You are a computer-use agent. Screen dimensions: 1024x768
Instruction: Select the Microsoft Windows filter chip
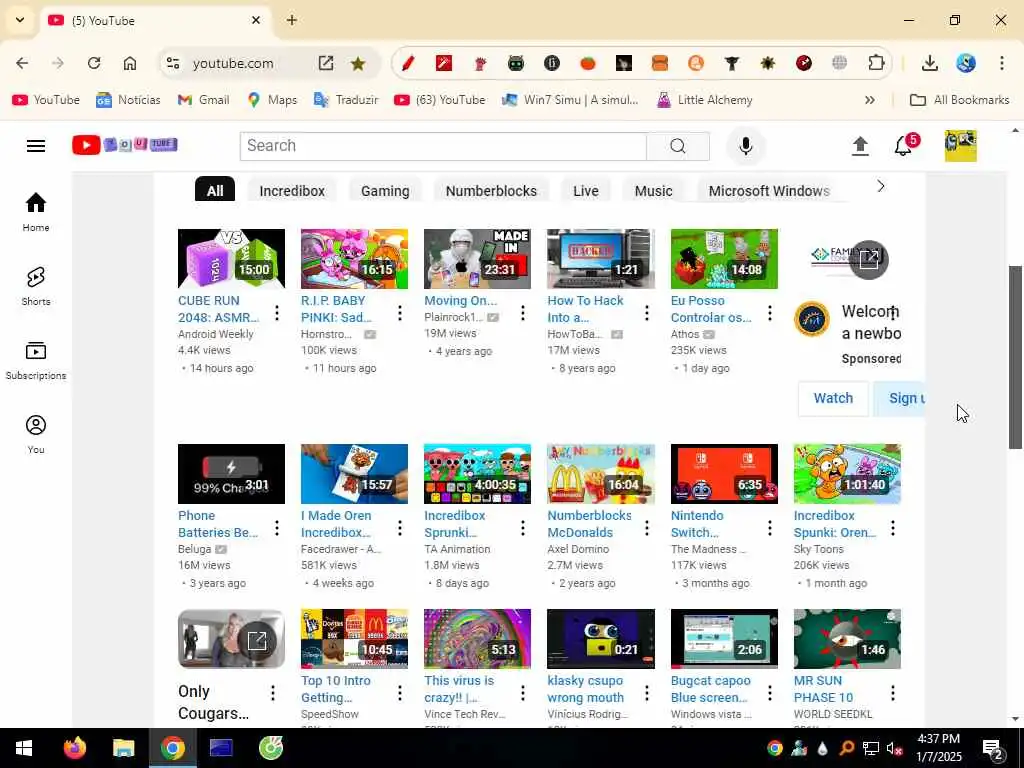pyautogui.click(x=769, y=191)
